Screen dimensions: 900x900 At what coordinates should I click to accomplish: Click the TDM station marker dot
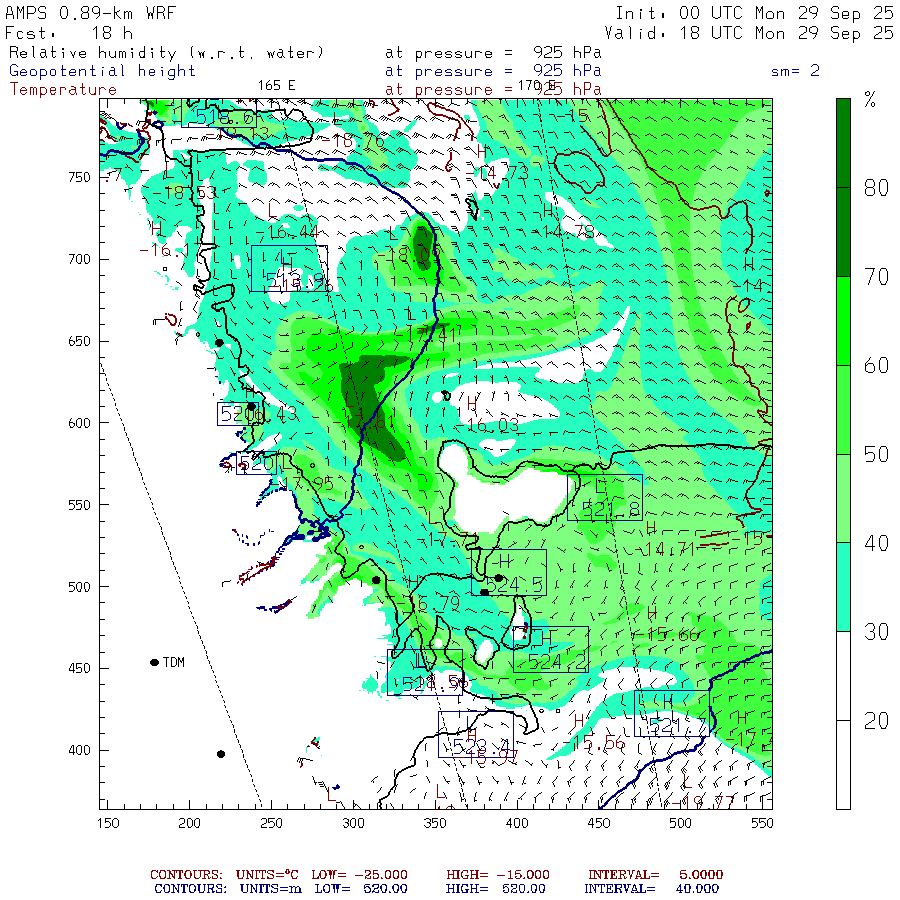tap(154, 662)
